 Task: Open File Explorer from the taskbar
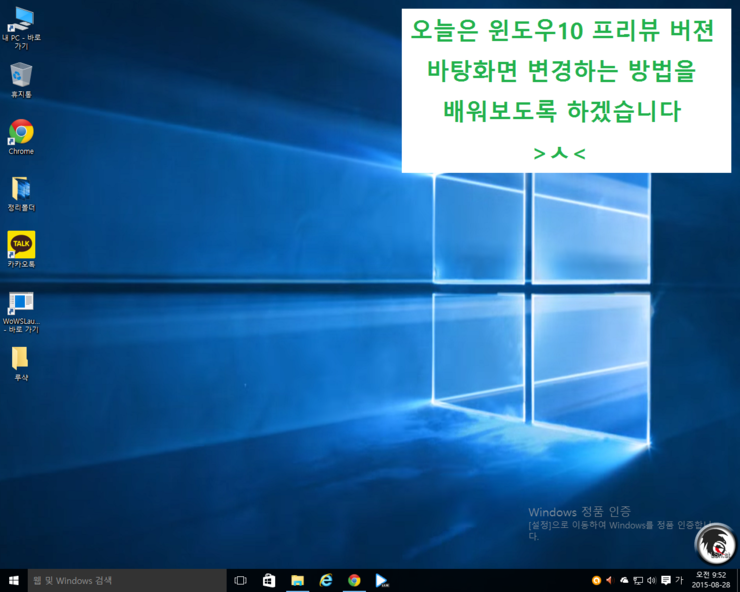[x=297, y=580]
